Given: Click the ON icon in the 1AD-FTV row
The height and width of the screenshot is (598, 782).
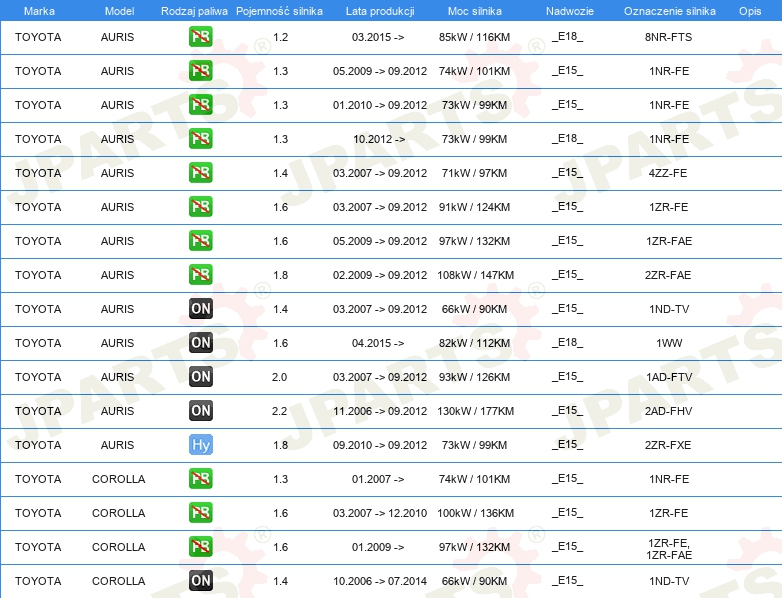Looking at the screenshot, I should click(x=200, y=377).
